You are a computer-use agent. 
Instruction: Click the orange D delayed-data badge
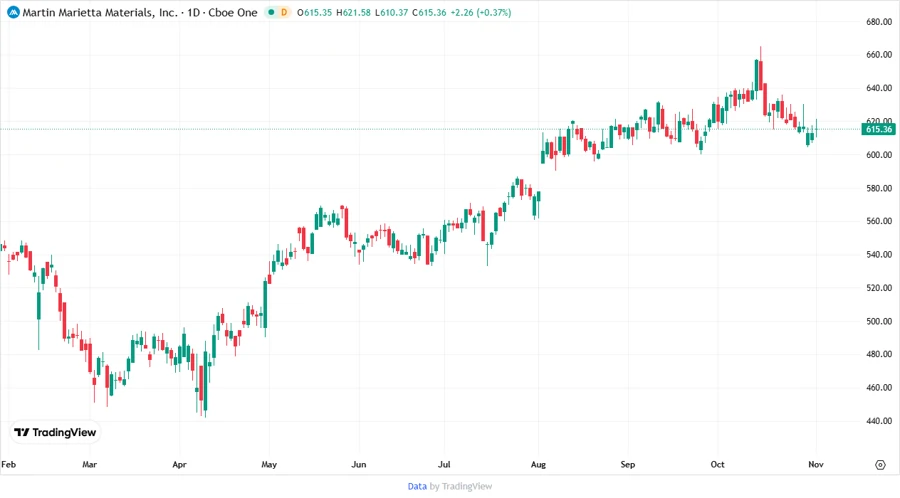[x=284, y=12]
